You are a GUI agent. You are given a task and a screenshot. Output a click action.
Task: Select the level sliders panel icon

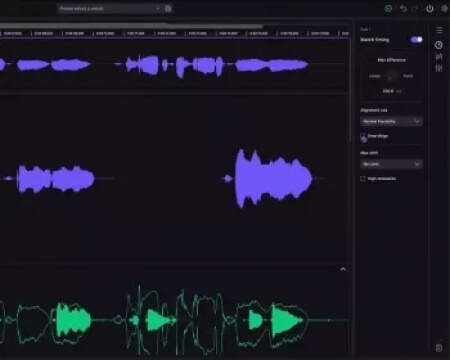(x=439, y=68)
